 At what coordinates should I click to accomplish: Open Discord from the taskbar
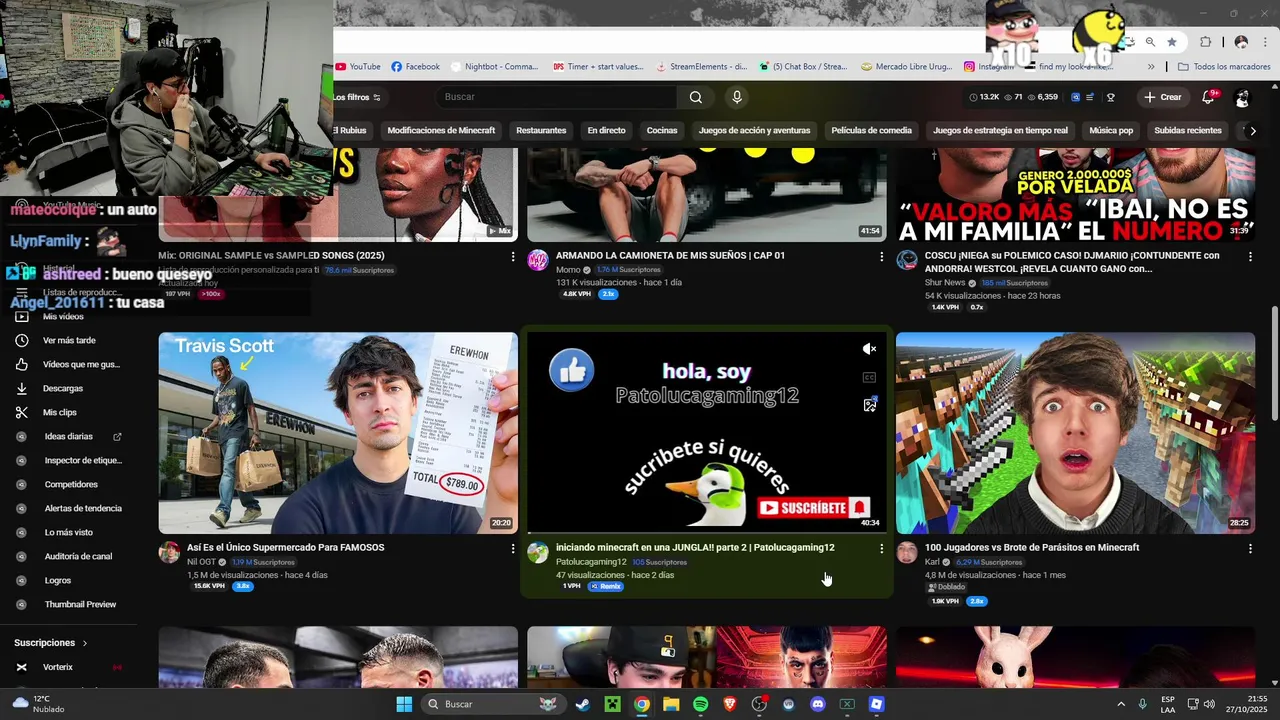818,704
